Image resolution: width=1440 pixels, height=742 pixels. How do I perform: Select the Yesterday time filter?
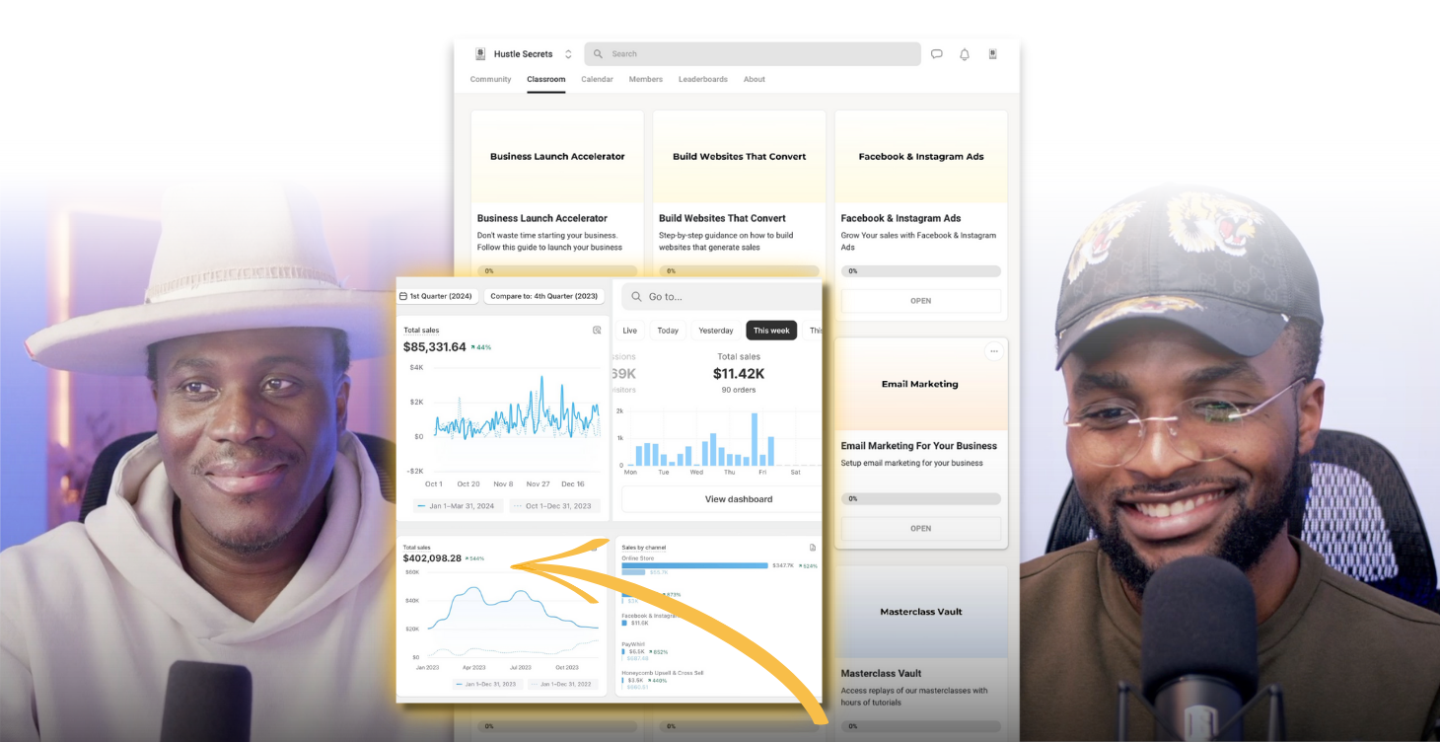(x=716, y=330)
